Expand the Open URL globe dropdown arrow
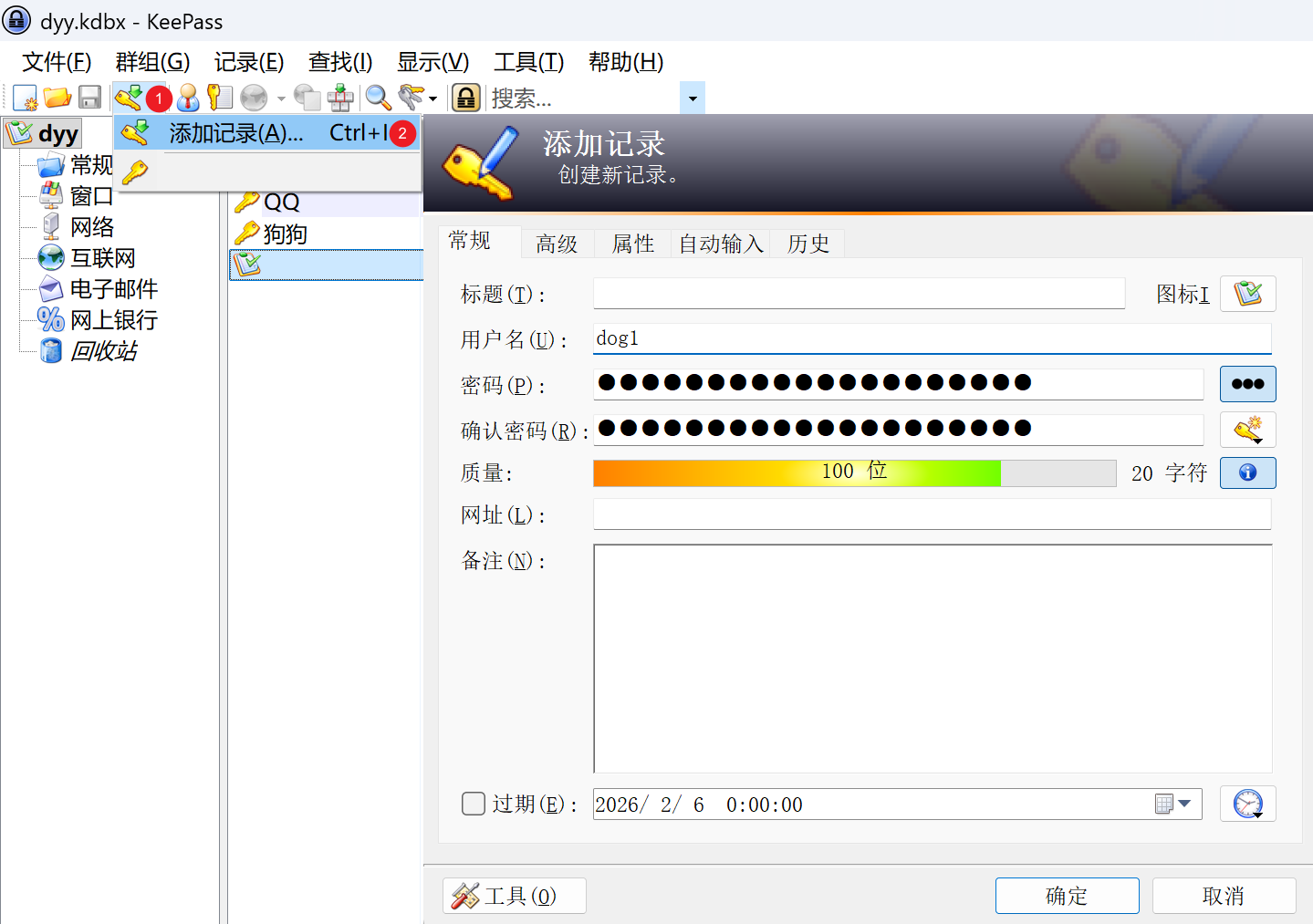Screen dimensions: 1313x924 pyautogui.click(x=281, y=99)
